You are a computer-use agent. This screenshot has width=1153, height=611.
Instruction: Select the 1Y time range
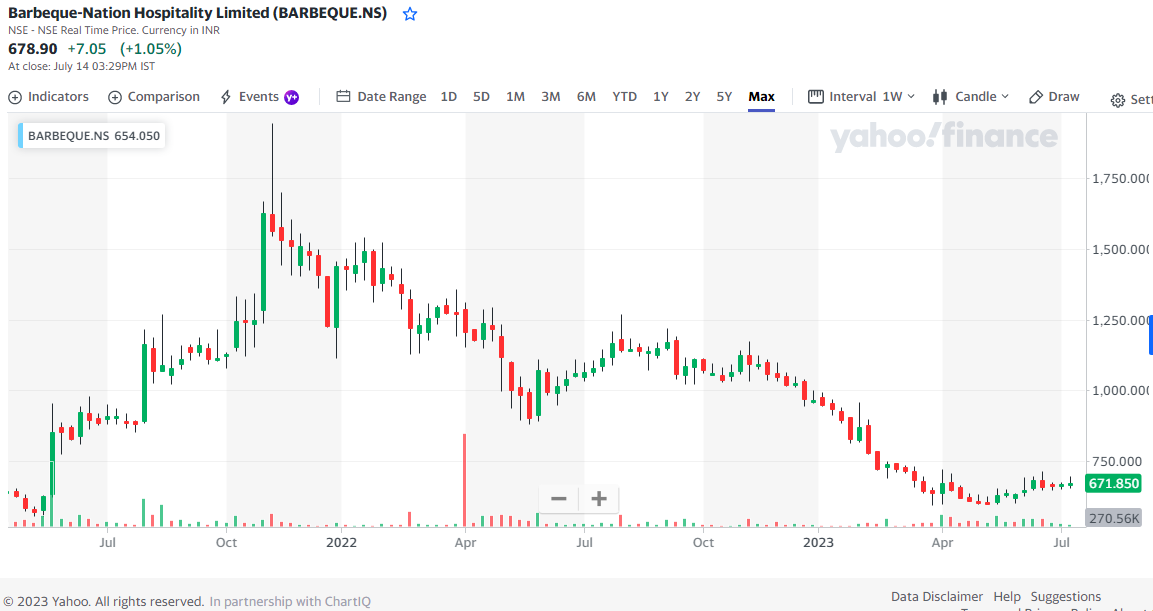pos(661,96)
